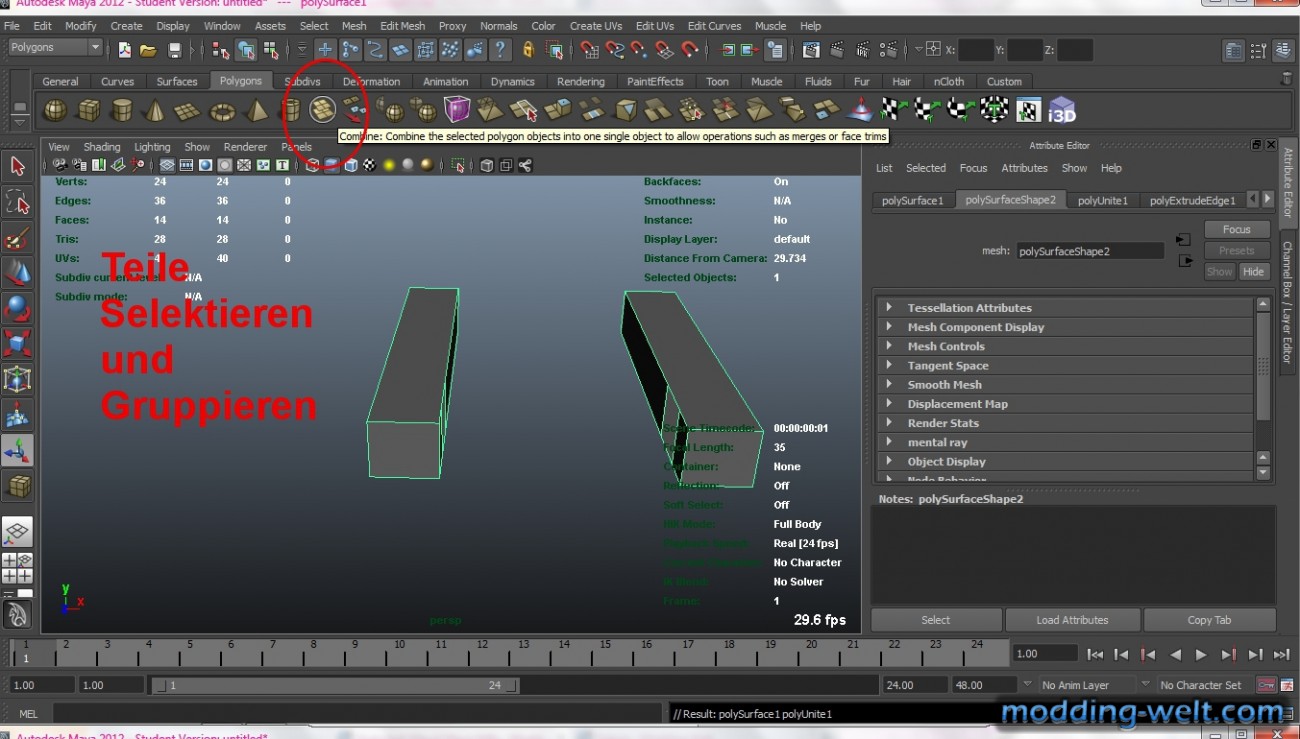Click the Load Attributes button
The height and width of the screenshot is (739, 1300).
click(1072, 620)
